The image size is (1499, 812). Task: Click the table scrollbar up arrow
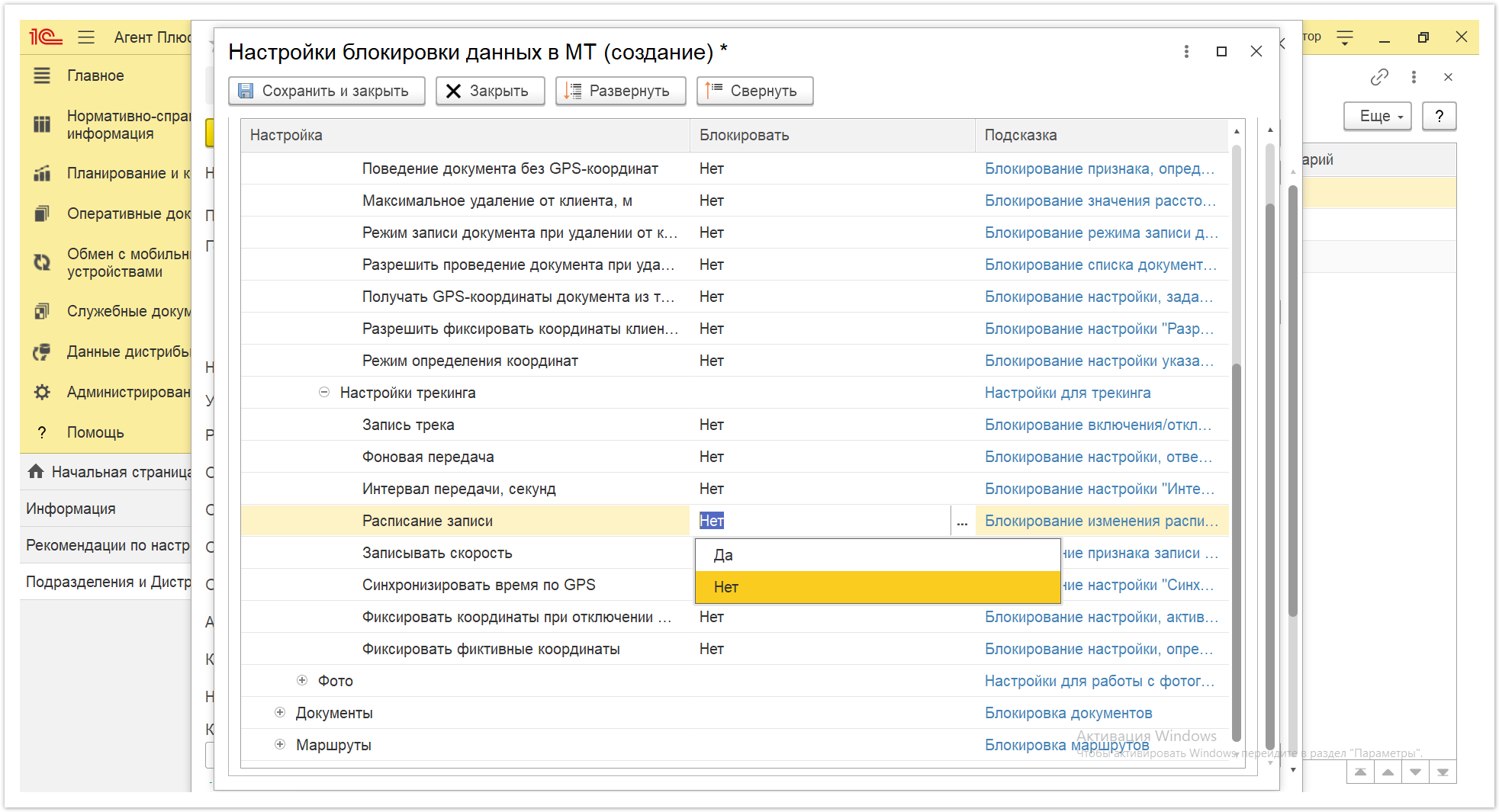click(1237, 132)
